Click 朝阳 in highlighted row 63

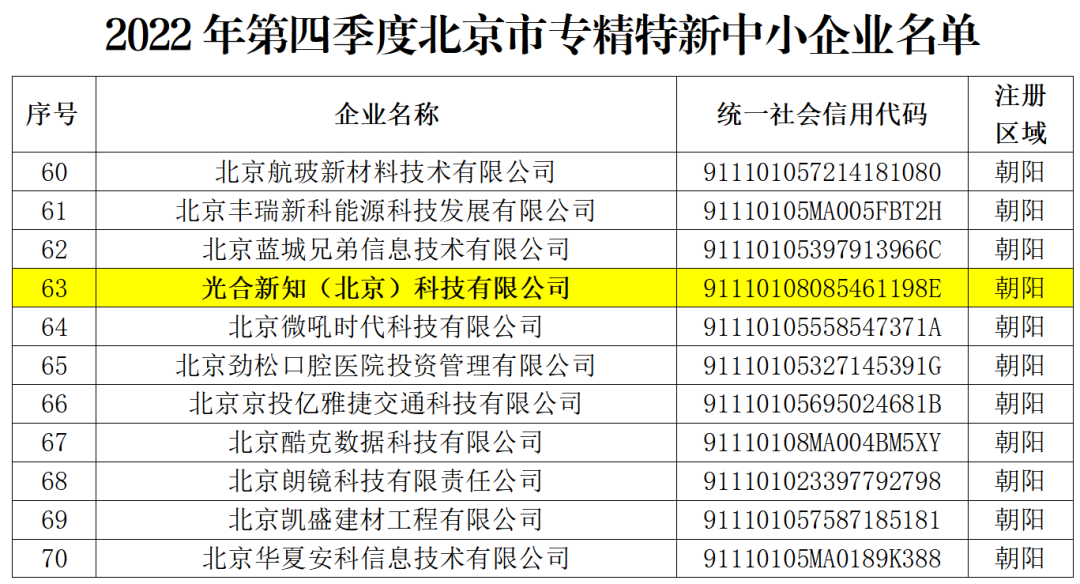[1020, 287]
